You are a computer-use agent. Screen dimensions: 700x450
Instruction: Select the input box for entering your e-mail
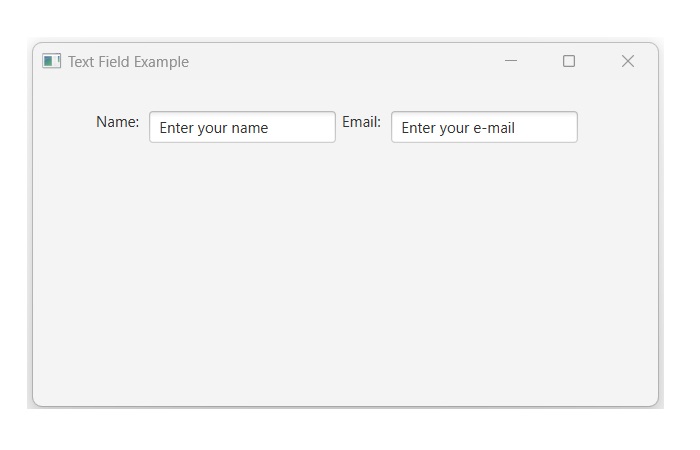coord(484,127)
